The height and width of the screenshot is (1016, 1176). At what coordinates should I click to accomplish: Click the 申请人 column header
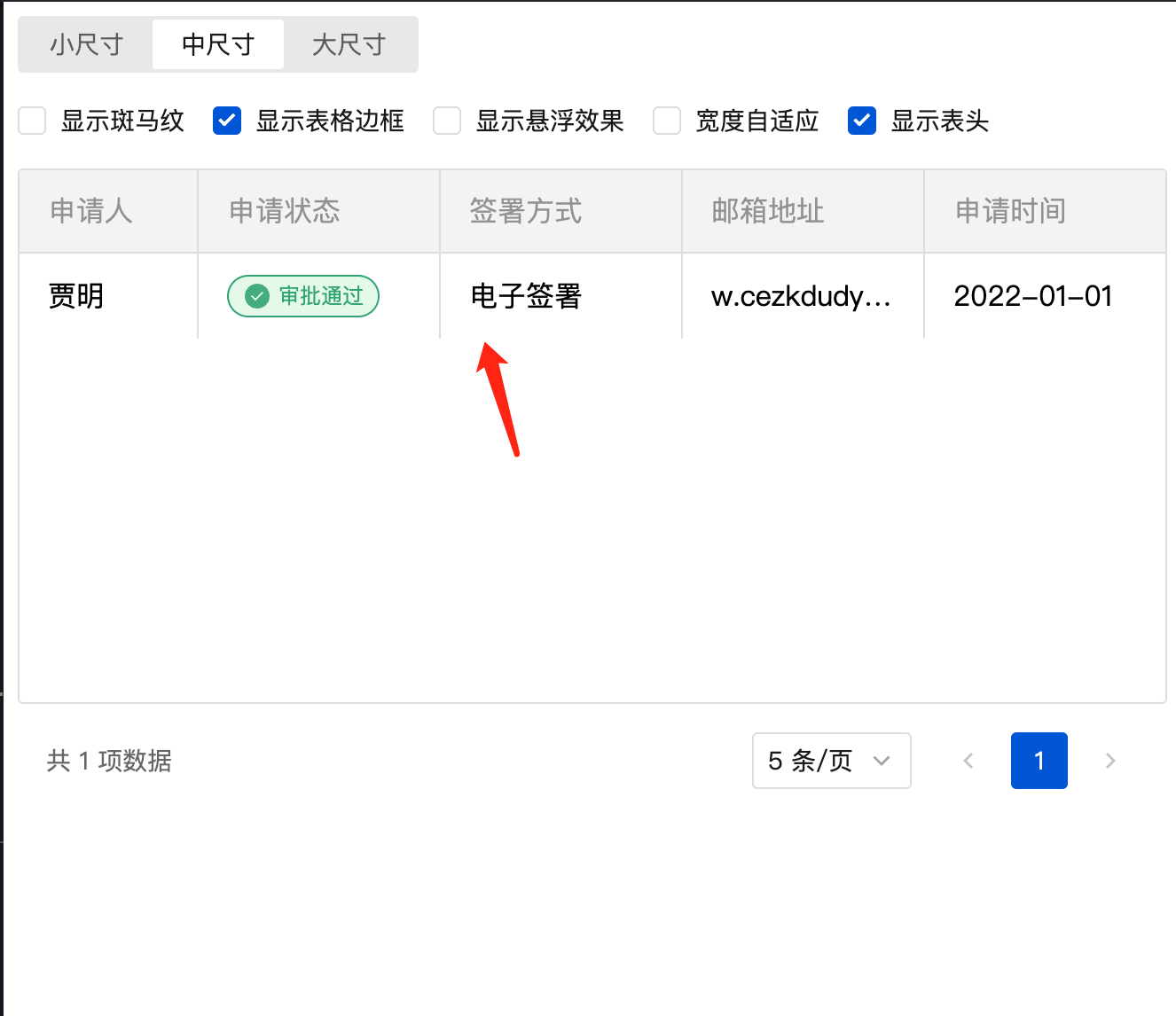click(x=90, y=211)
